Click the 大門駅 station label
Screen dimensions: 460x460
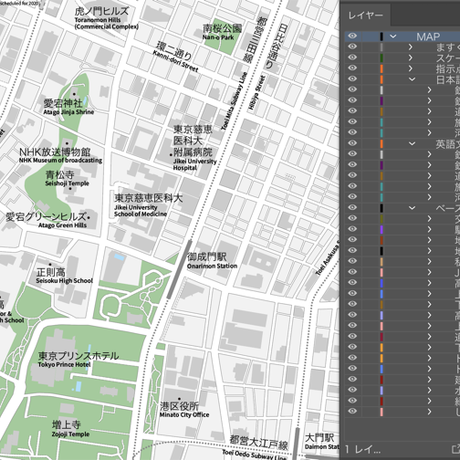pos(319,438)
